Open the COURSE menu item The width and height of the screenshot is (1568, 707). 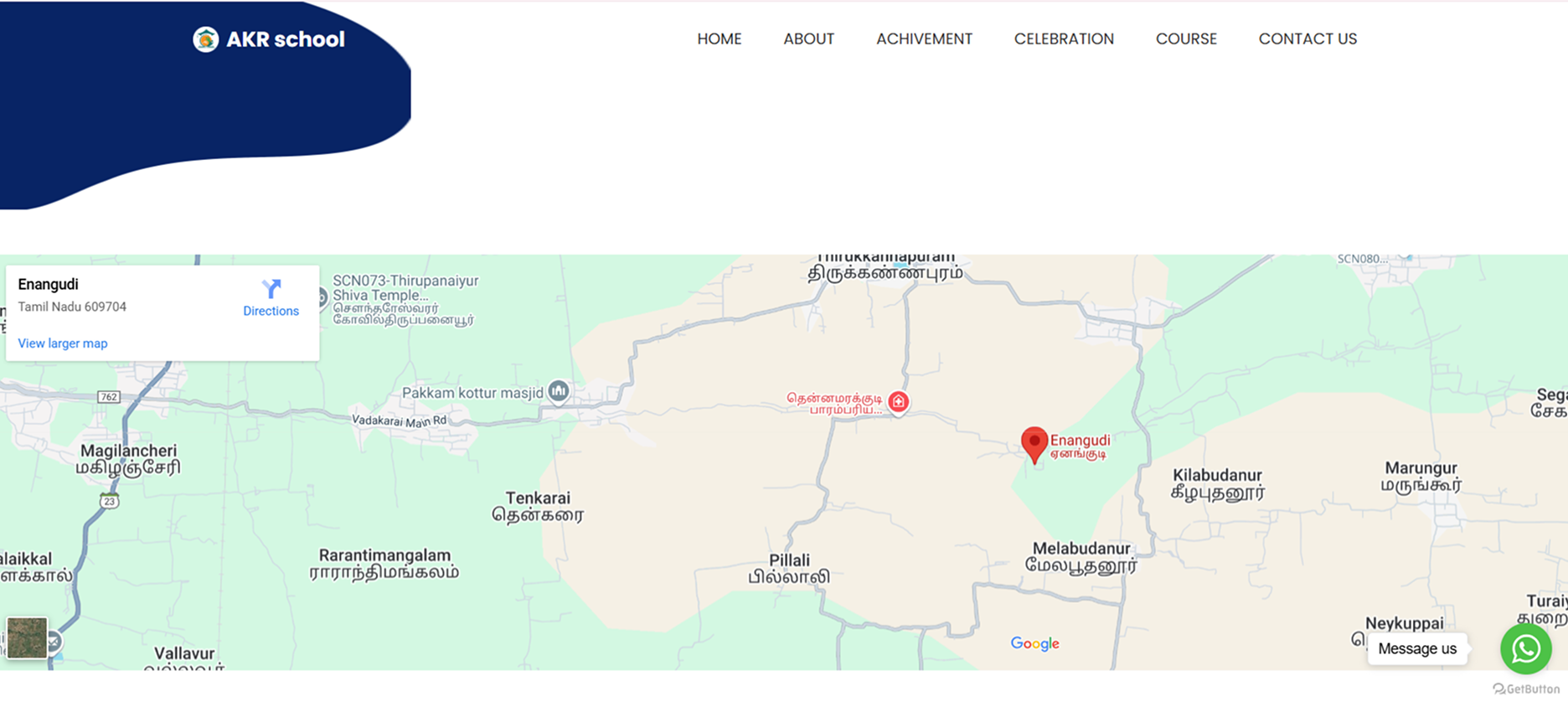pyautogui.click(x=1186, y=39)
